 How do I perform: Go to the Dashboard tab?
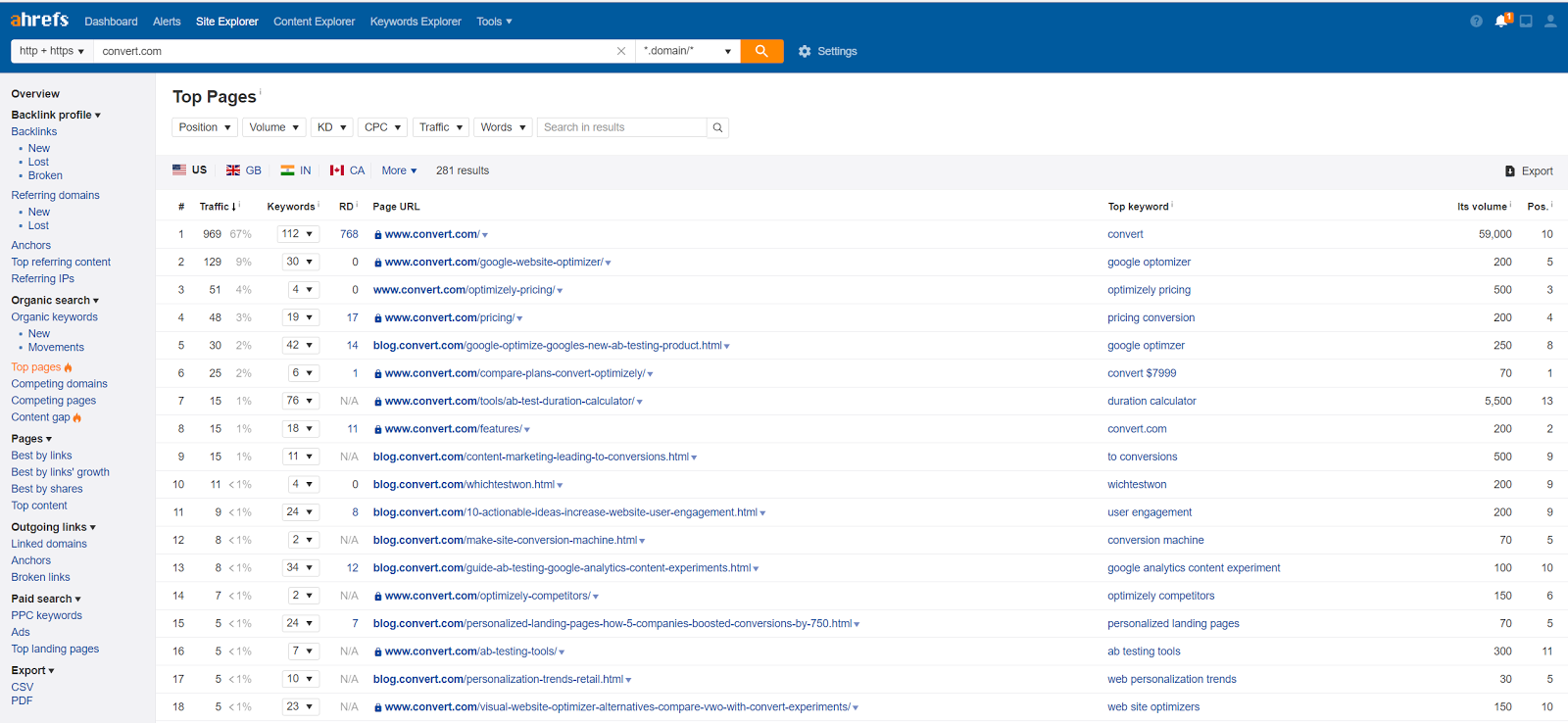tap(111, 22)
